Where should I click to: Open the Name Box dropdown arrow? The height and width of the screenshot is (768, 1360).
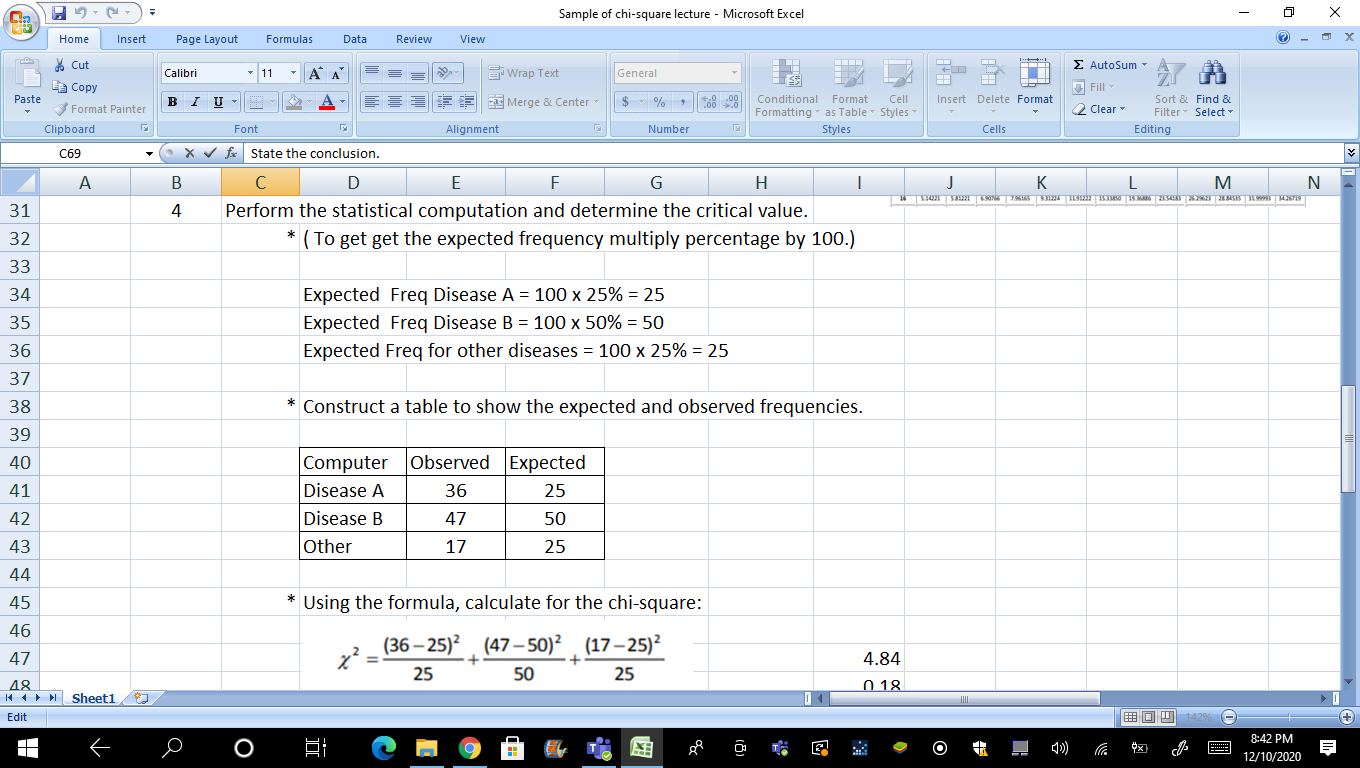(149, 154)
